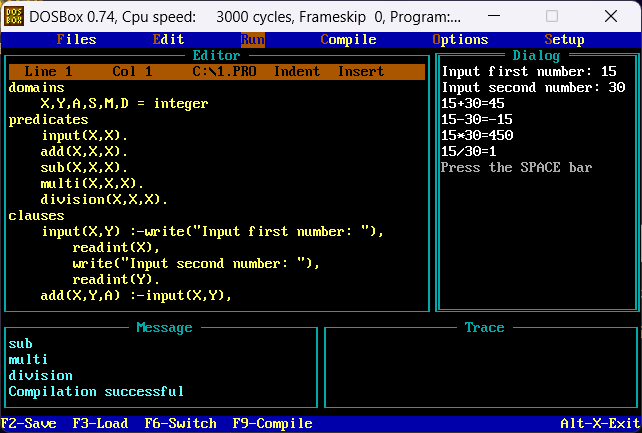Click 'Line 1' in editor status bar

click(48, 72)
